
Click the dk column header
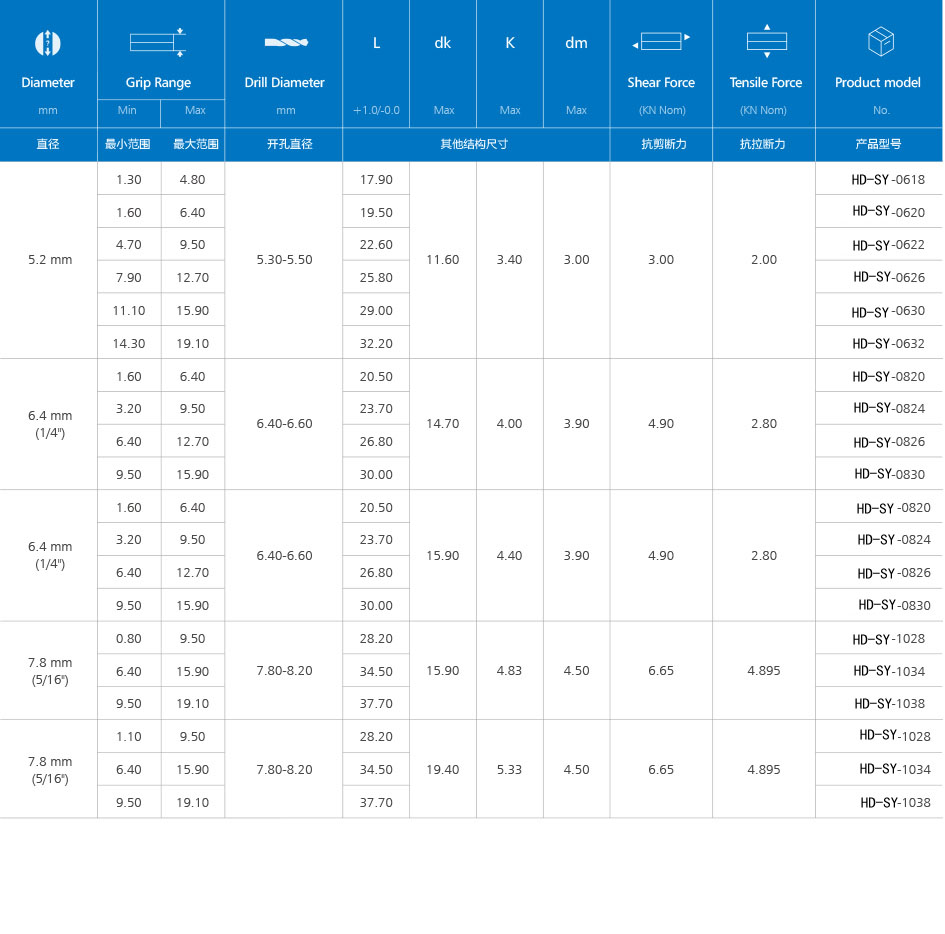pyautogui.click(x=443, y=43)
